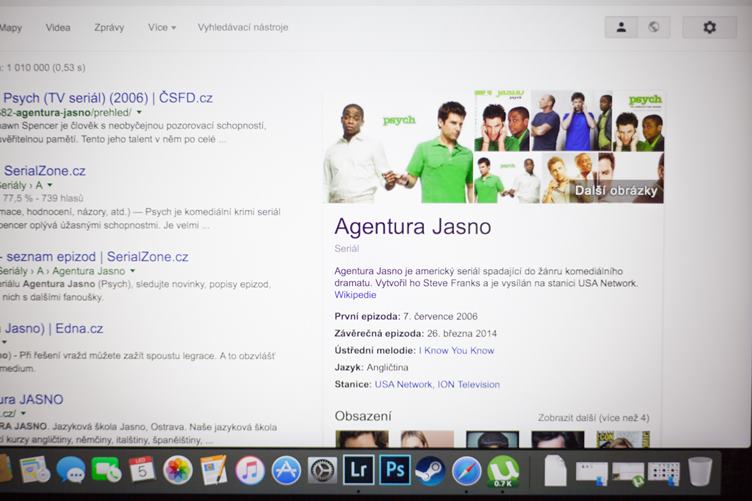Click Zobrazit další (více než 4) cast link
Image resolution: width=752 pixels, height=501 pixels.
tap(594, 418)
